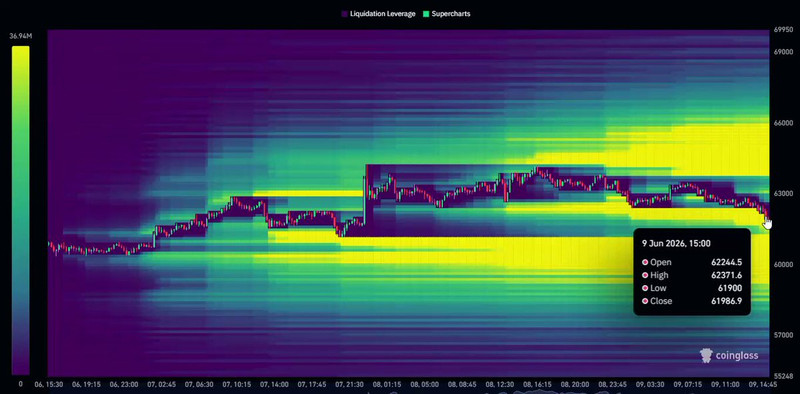Image resolution: width=800 pixels, height=394 pixels.
Task: Click the 09, 07:15 time axis label
Action: (687, 384)
